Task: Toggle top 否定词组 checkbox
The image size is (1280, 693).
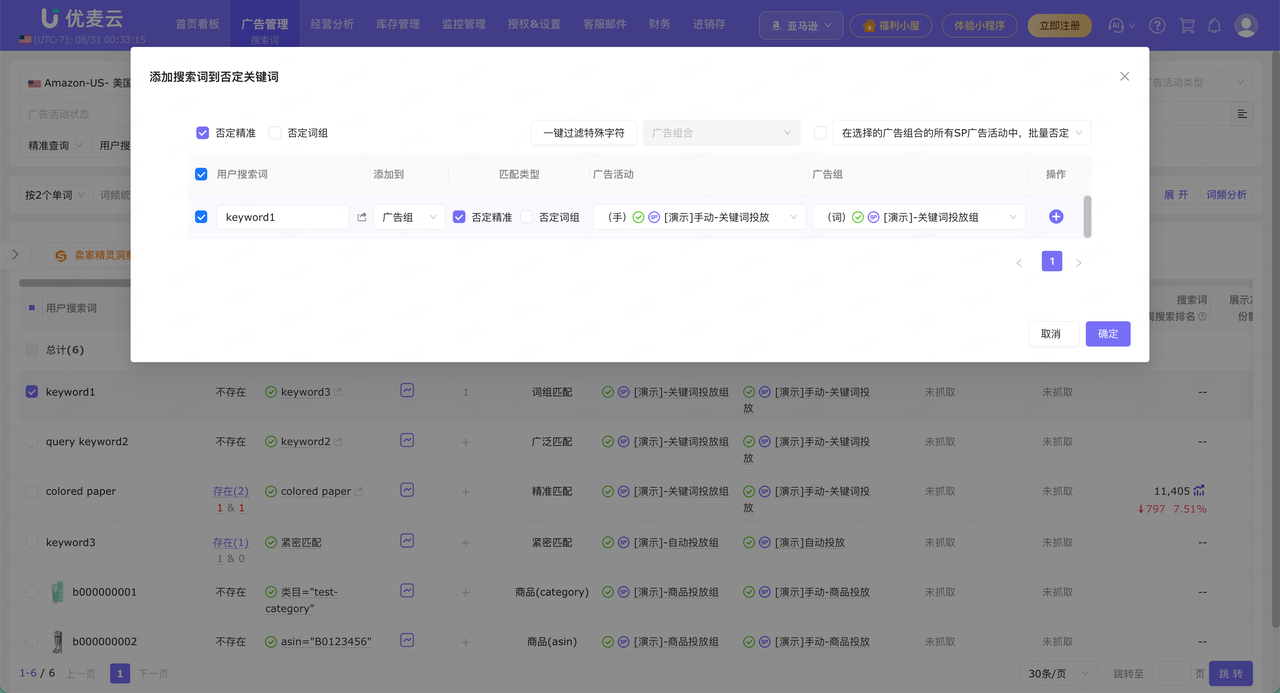Action: tap(275, 133)
